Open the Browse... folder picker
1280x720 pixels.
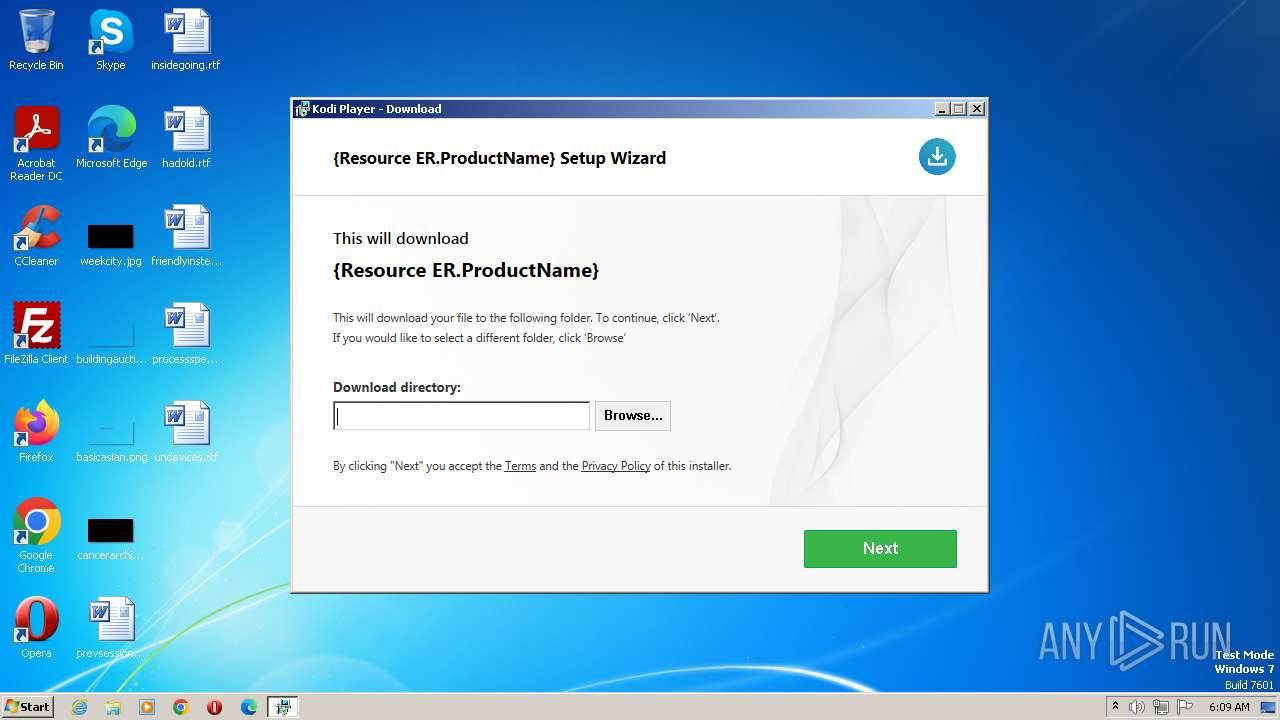click(633, 416)
